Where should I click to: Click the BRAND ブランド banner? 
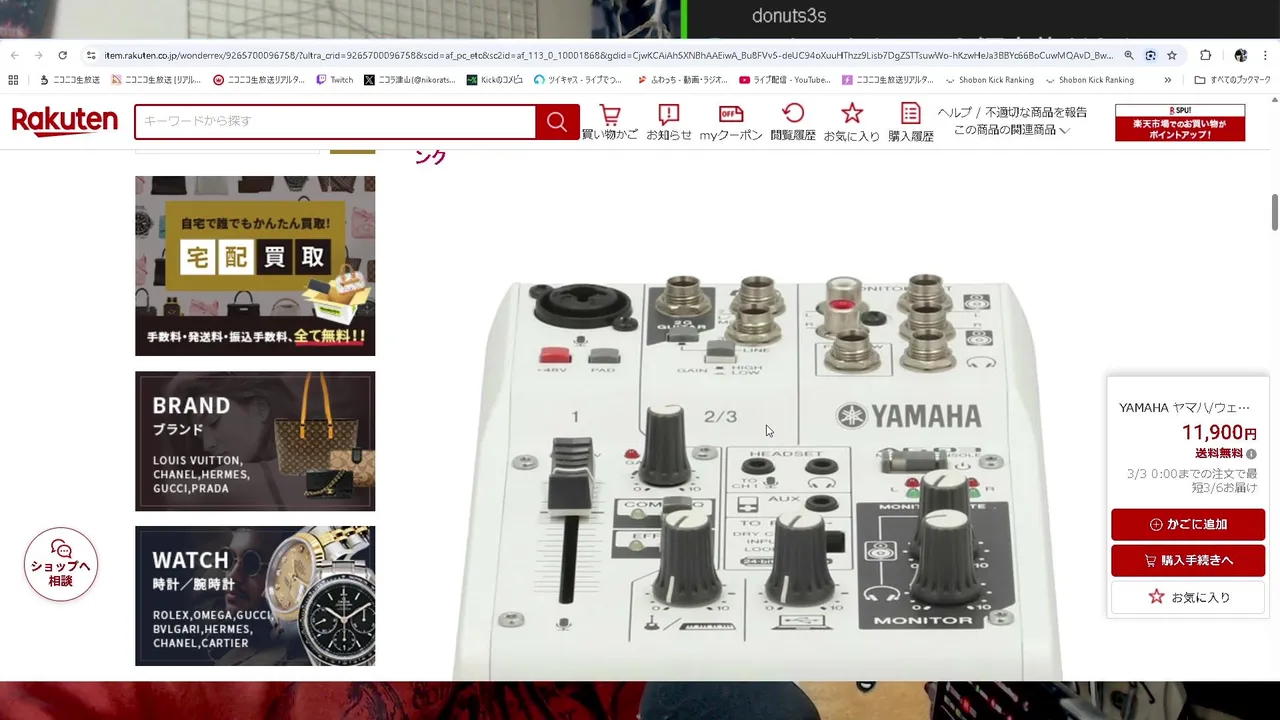coord(255,441)
